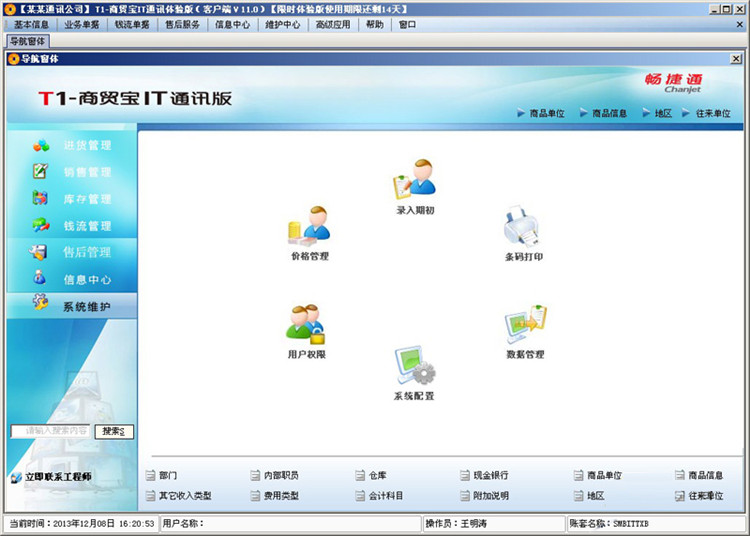The height and width of the screenshot is (536, 750).
Task: Focus the search content input field
Action: pyautogui.click(x=51, y=431)
